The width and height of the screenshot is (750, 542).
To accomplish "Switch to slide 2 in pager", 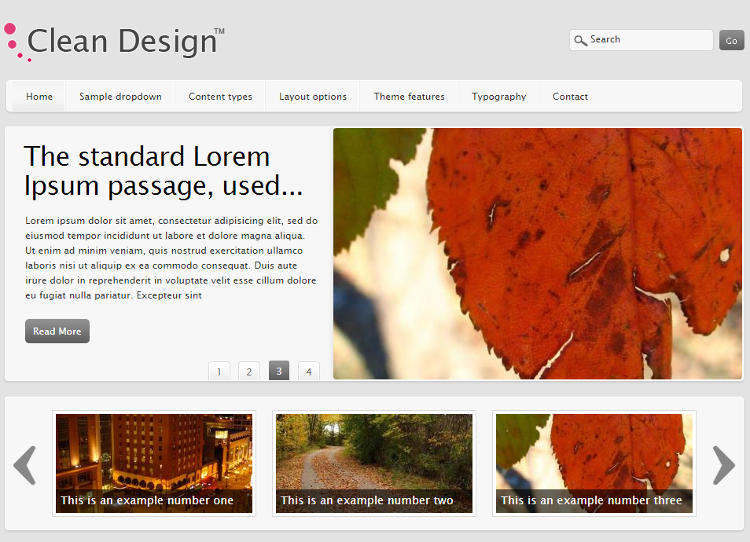I will pos(249,371).
